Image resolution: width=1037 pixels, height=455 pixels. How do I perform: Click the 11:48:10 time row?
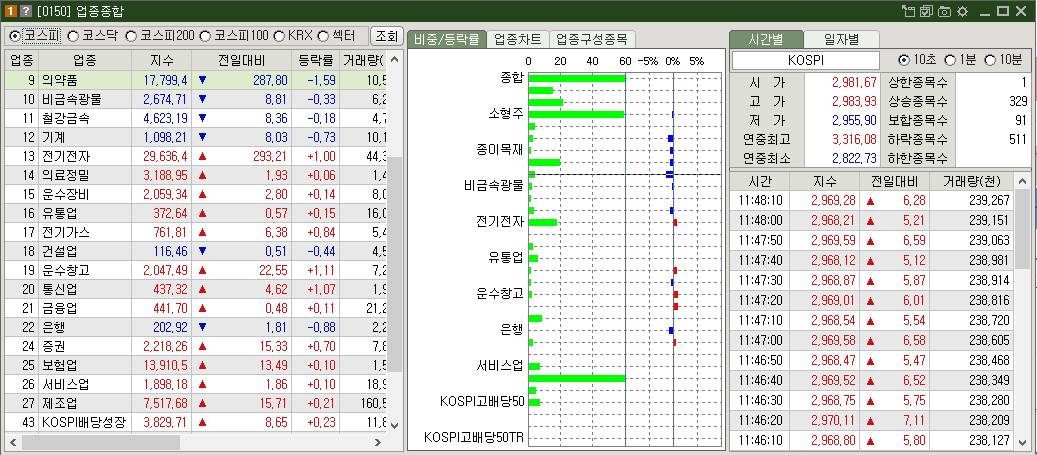point(873,200)
